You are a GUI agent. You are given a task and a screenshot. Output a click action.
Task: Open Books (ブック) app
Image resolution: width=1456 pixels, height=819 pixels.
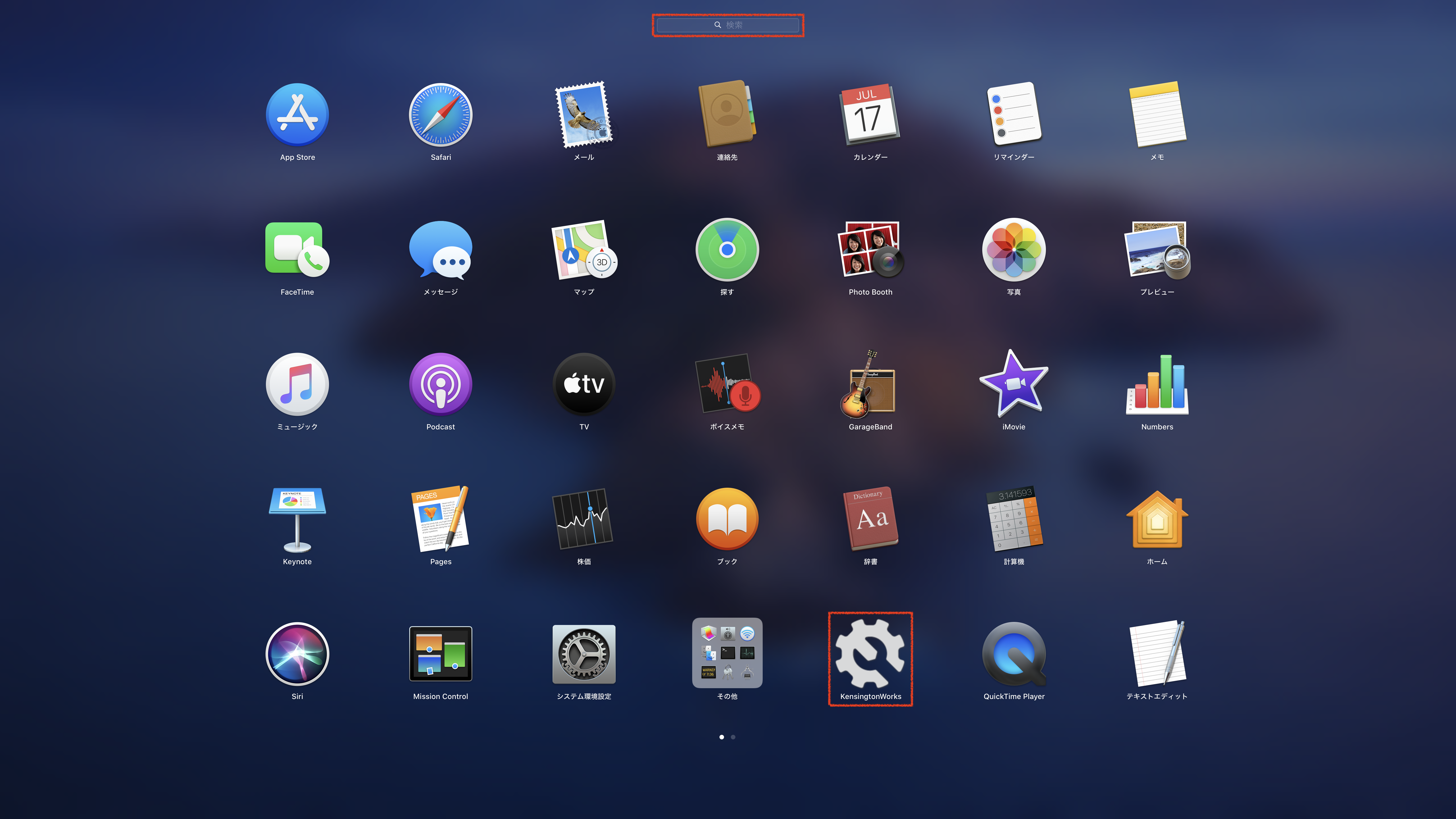(x=727, y=519)
